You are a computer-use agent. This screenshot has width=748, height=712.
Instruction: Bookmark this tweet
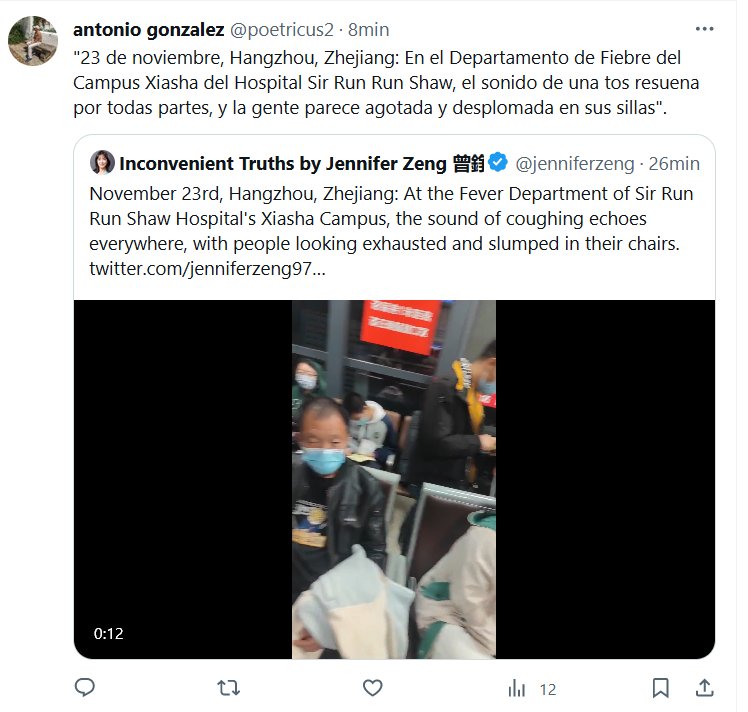(x=661, y=688)
